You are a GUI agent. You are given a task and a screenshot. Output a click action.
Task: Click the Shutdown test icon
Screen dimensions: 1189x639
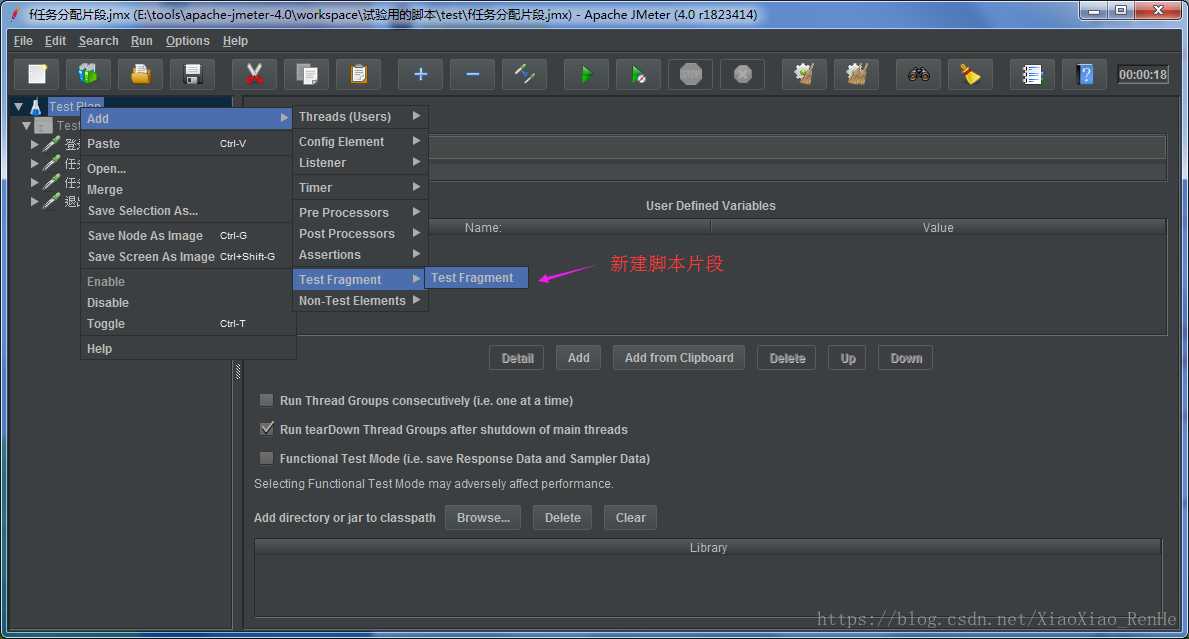[743, 74]
